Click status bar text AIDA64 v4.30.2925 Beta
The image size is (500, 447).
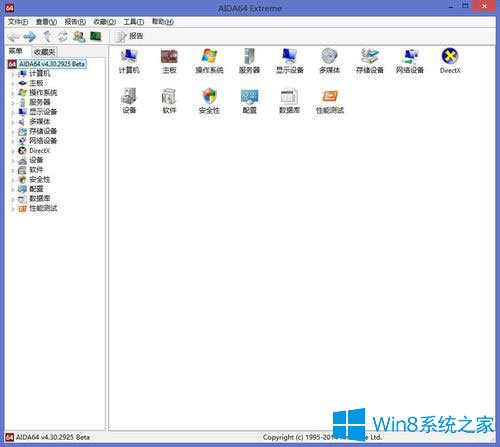[53, 437]
